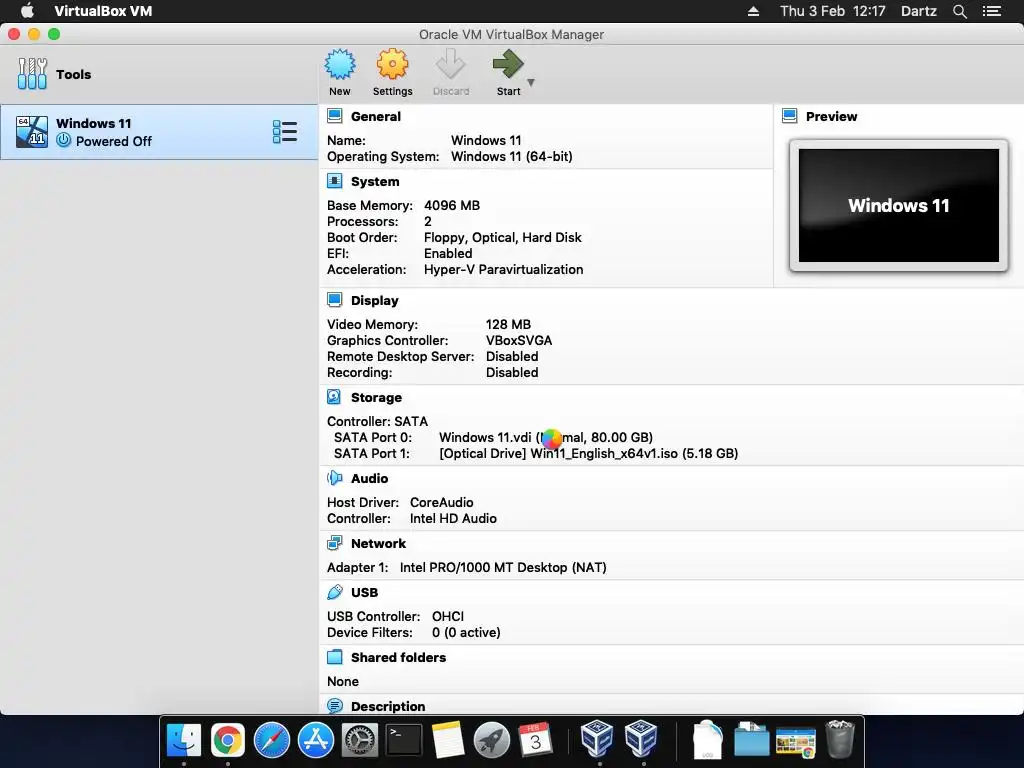
Task: Click the USB Controller value OHCI
Action: click(448, 616)
